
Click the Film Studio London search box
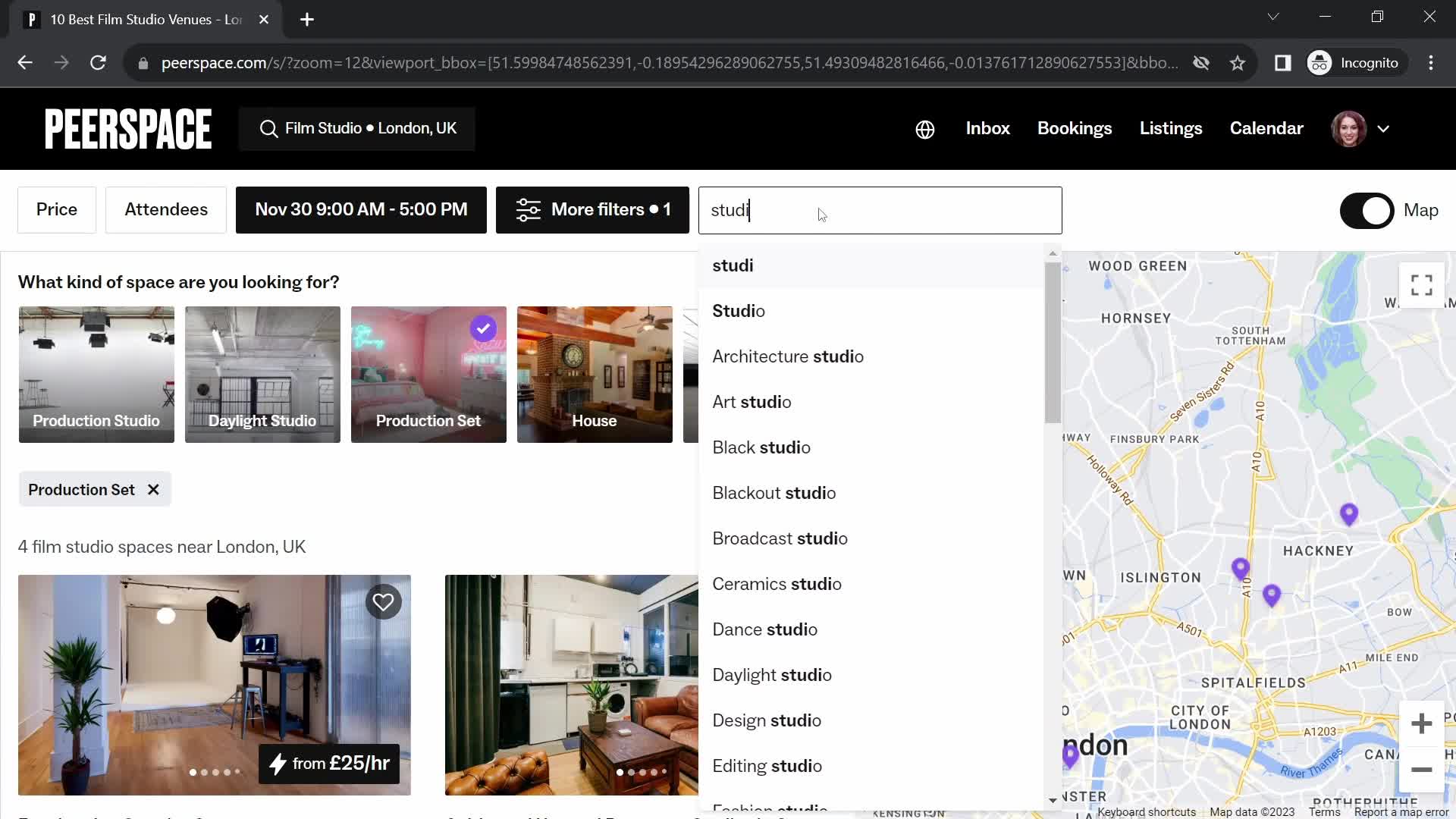coord(357,129)
